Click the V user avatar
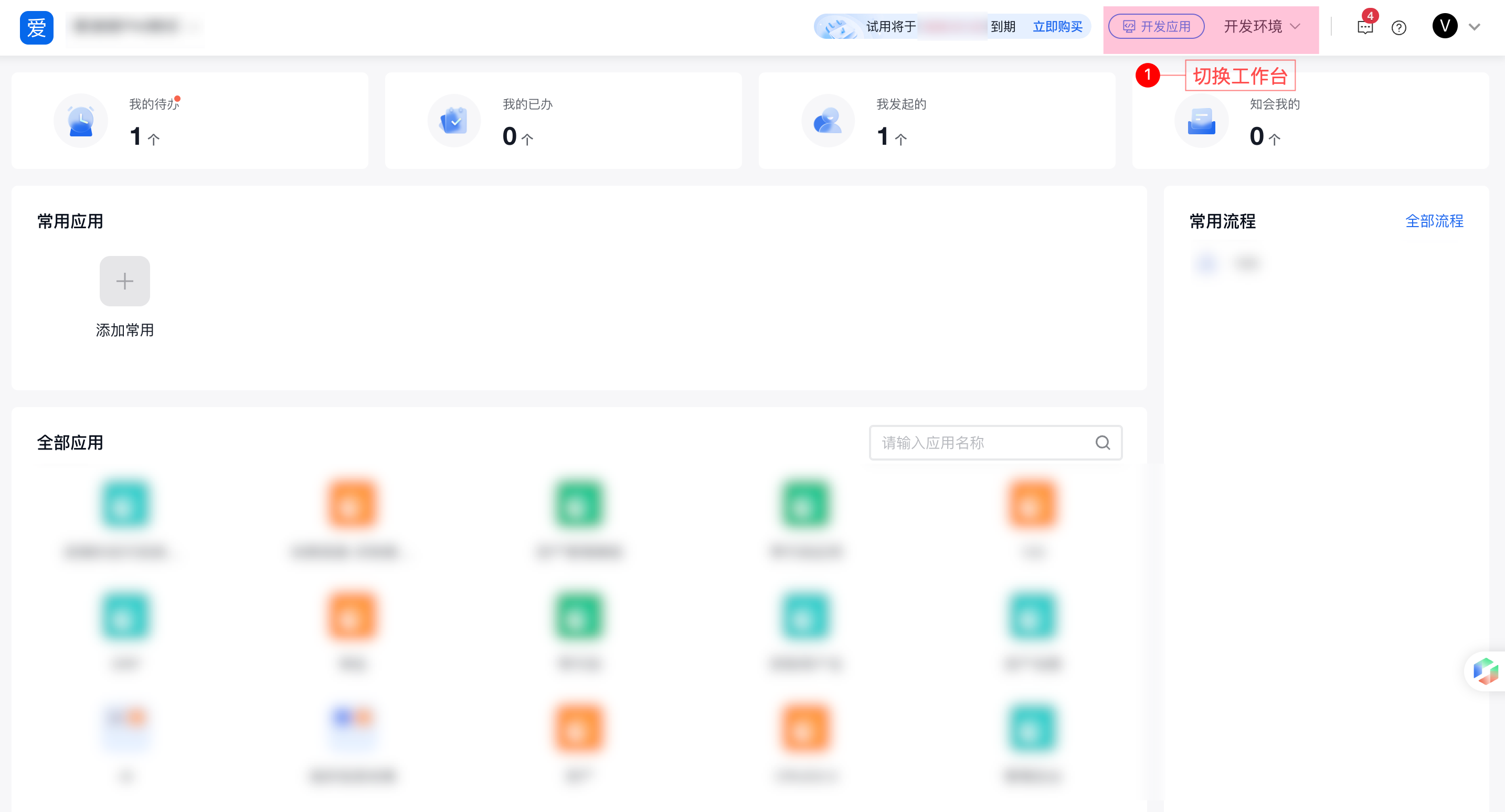 pos(1444,26)
